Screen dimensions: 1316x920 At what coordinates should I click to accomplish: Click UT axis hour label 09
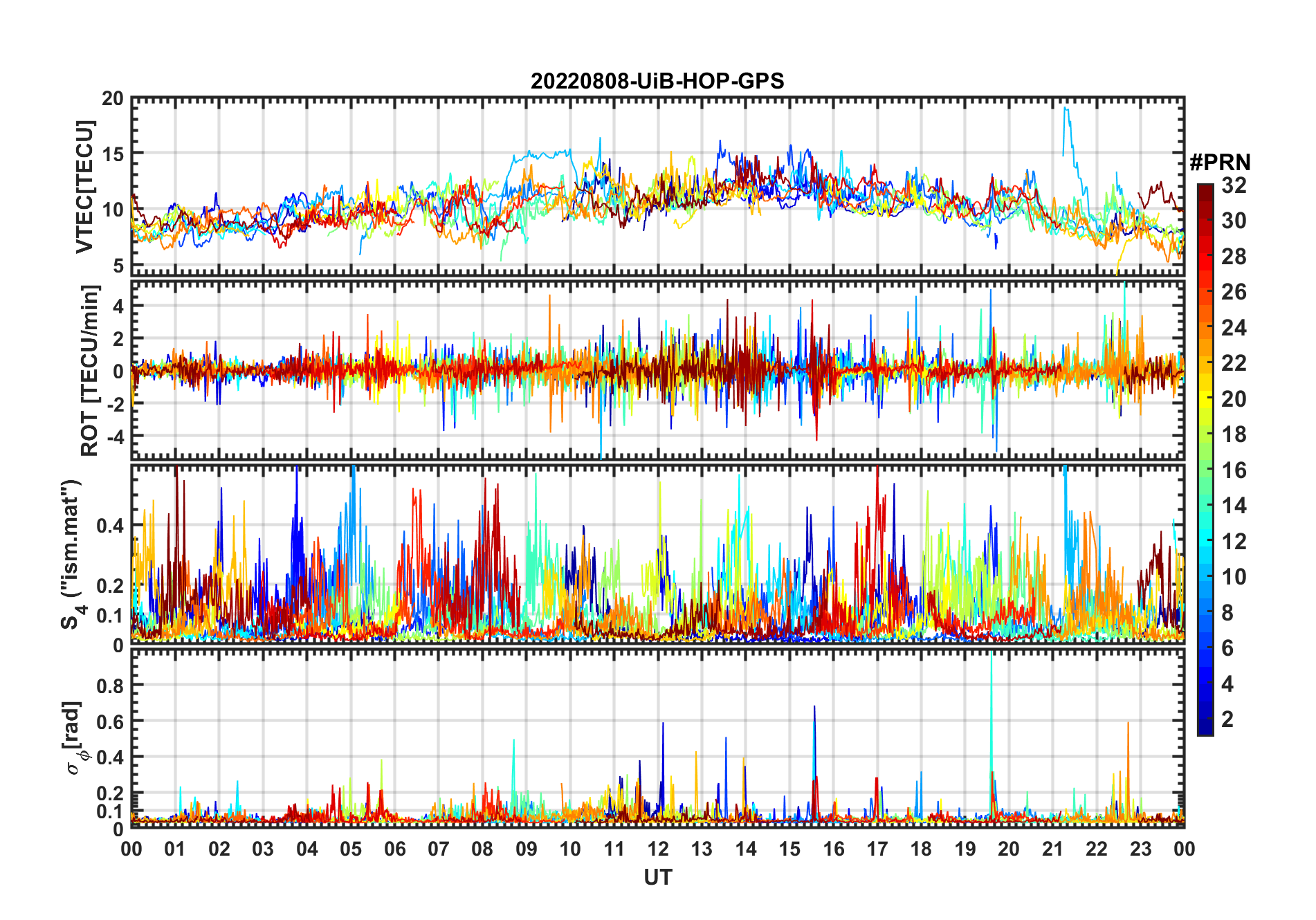tap(527, 849)
